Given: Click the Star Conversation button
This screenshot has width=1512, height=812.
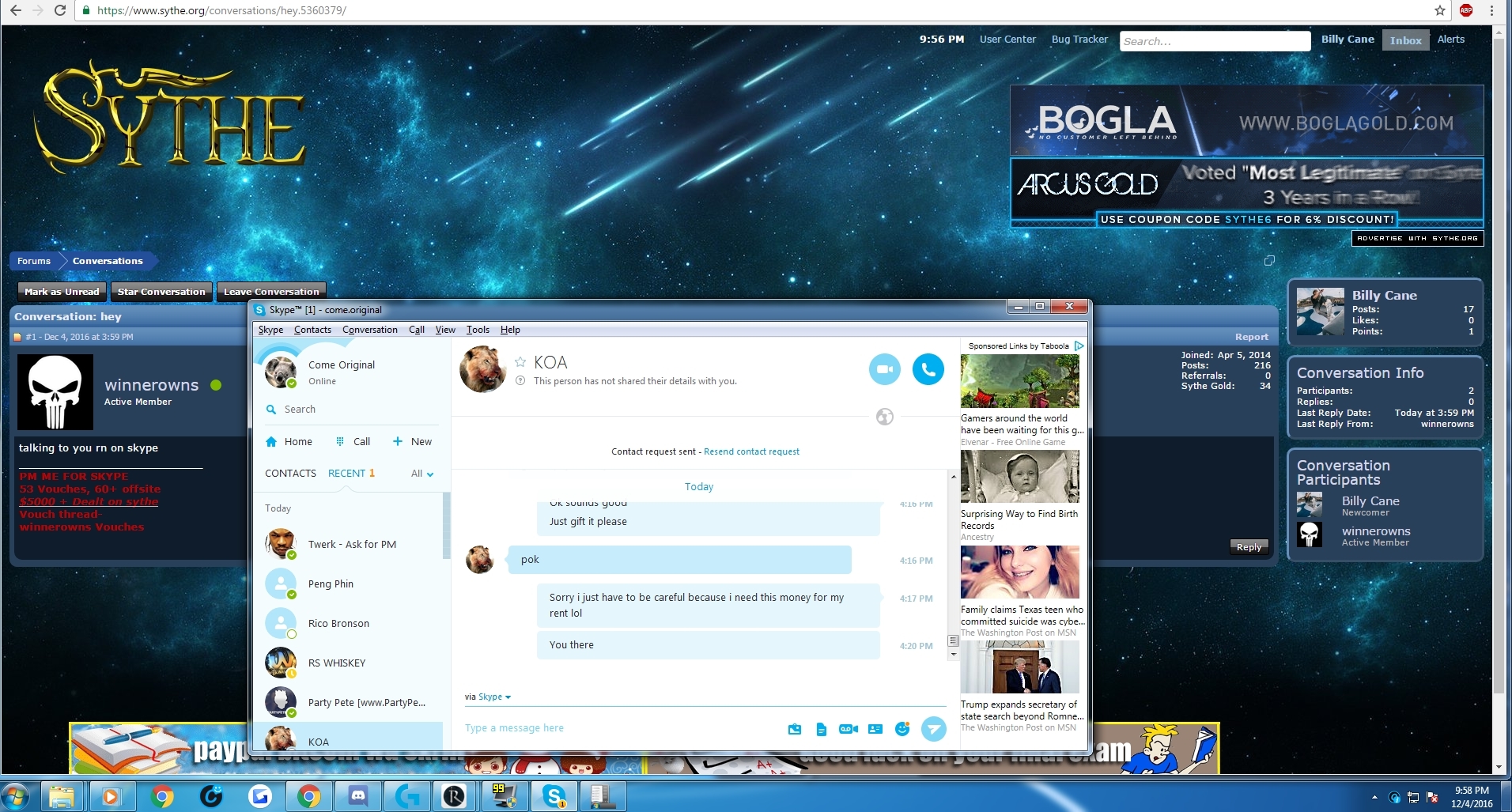Looking at the screenshot, I should pyautogui.click(x=161, y=292).
